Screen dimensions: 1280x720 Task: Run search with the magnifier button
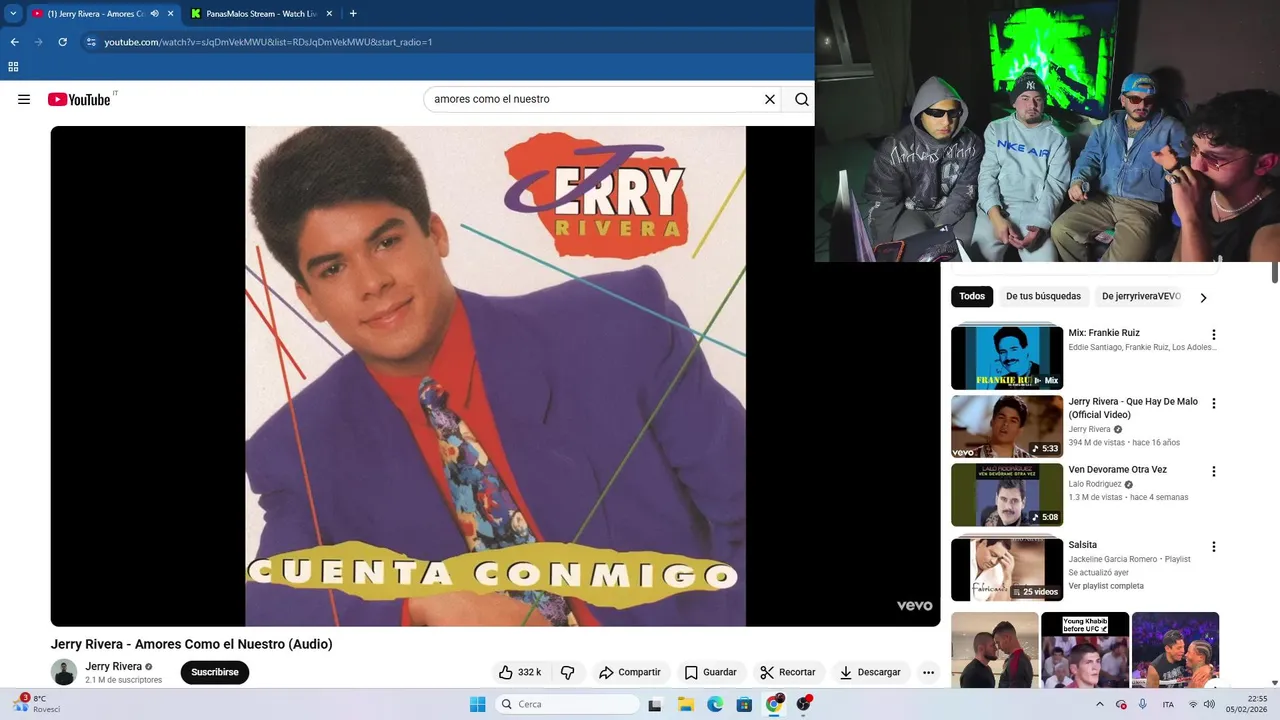(x=802, y=99)
